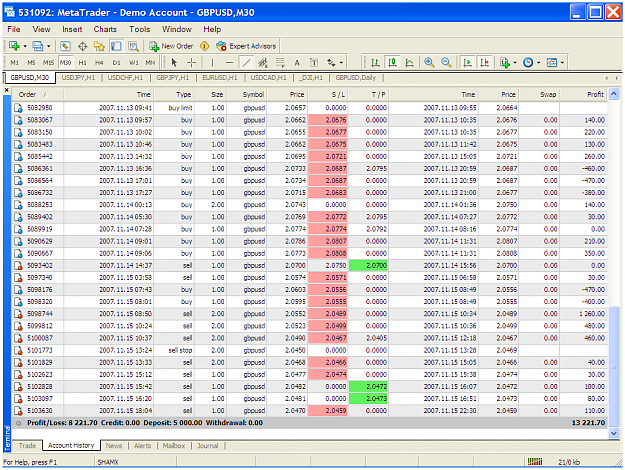The image size is (625, 470).
Task: Click the Templates icon
Action: pyautogui.click(x=552, y=63)
